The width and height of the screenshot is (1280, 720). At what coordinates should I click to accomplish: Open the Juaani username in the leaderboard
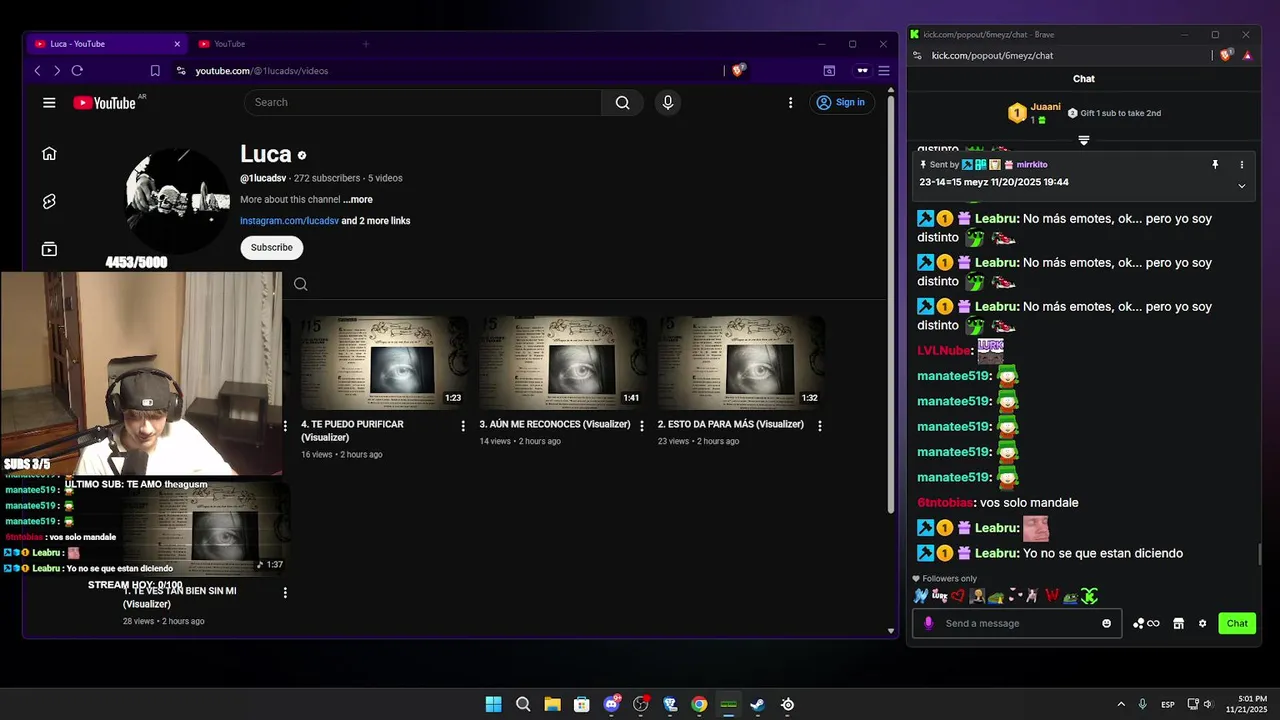click(x=1046, y=107)
